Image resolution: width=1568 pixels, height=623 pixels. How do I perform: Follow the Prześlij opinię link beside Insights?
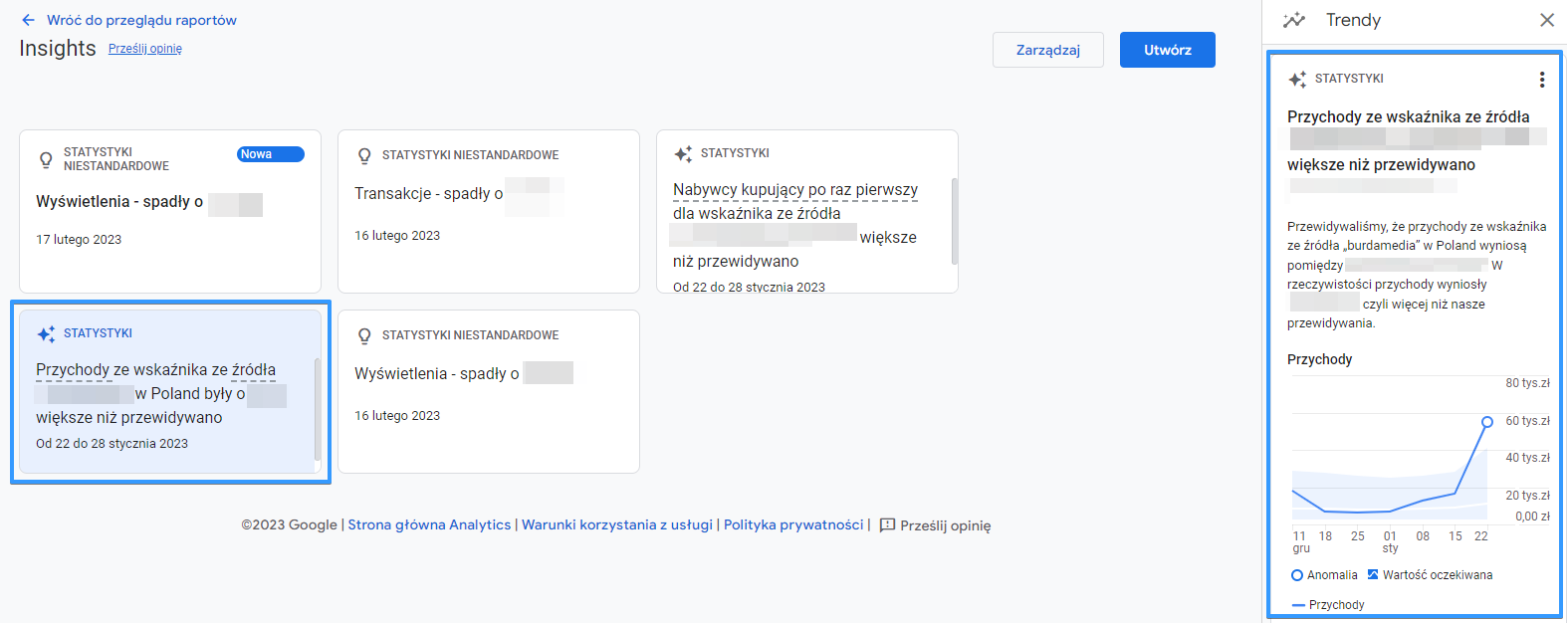(145, 49)
